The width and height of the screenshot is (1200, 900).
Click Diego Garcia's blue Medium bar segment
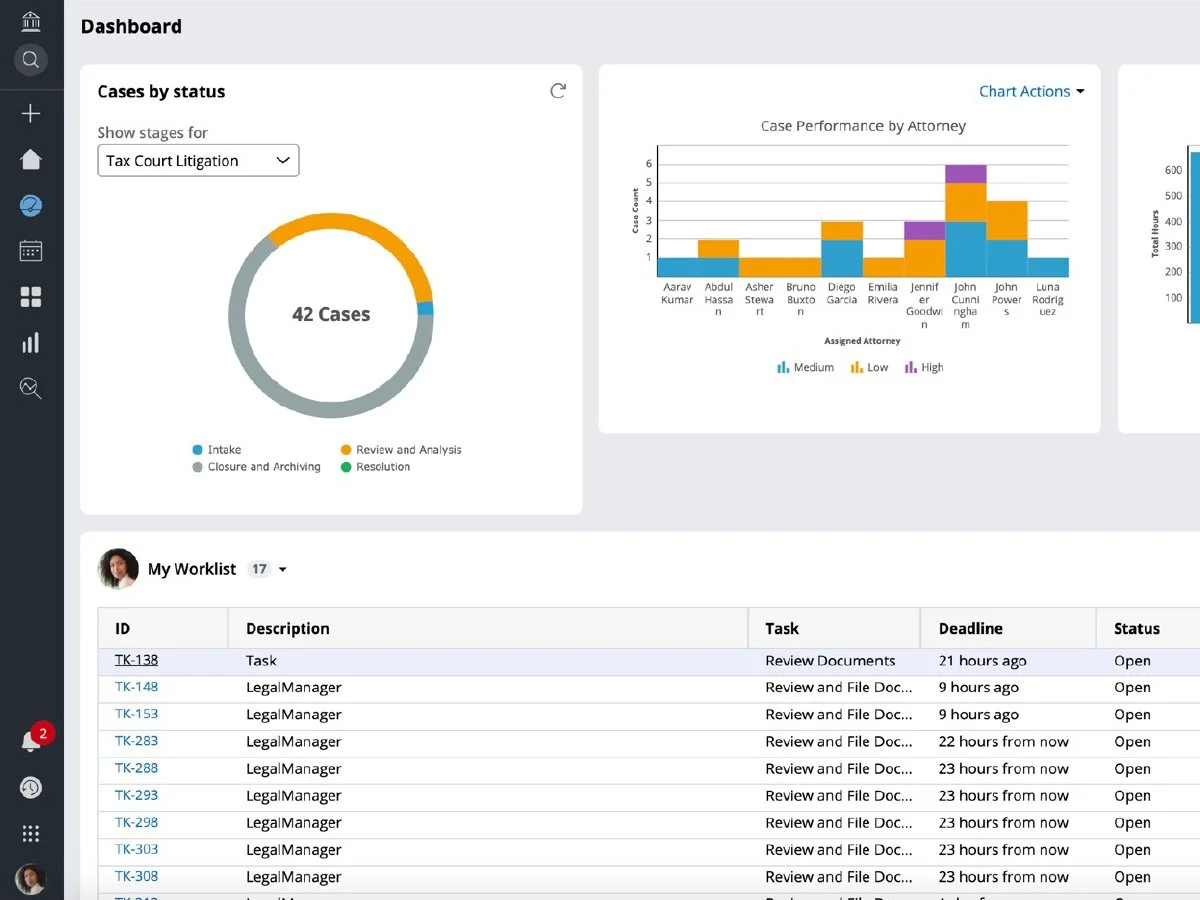pyautogui.click(x=842, y=258)
